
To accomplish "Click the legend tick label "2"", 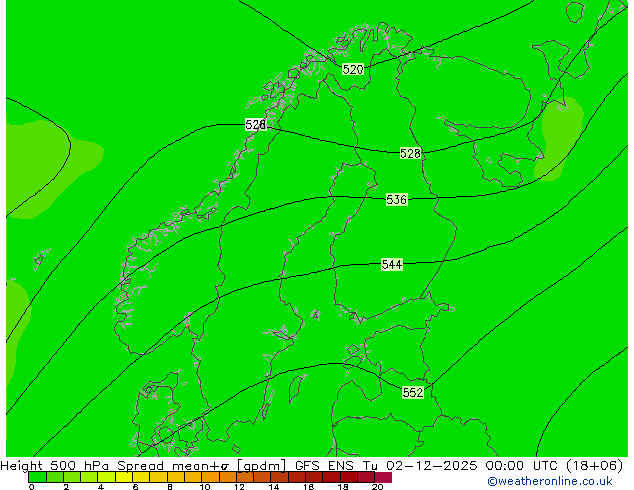I will click(66, 487).
